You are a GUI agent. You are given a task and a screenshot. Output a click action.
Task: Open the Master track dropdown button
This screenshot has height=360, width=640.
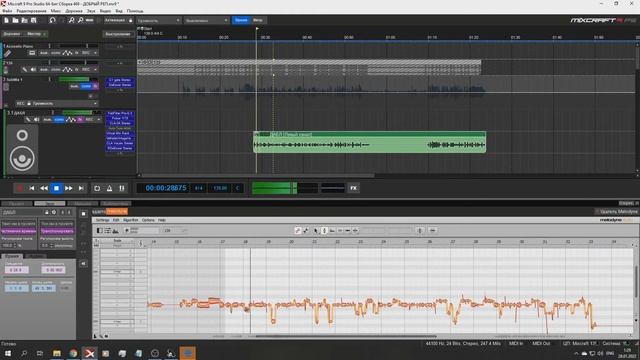coord(36,34)
